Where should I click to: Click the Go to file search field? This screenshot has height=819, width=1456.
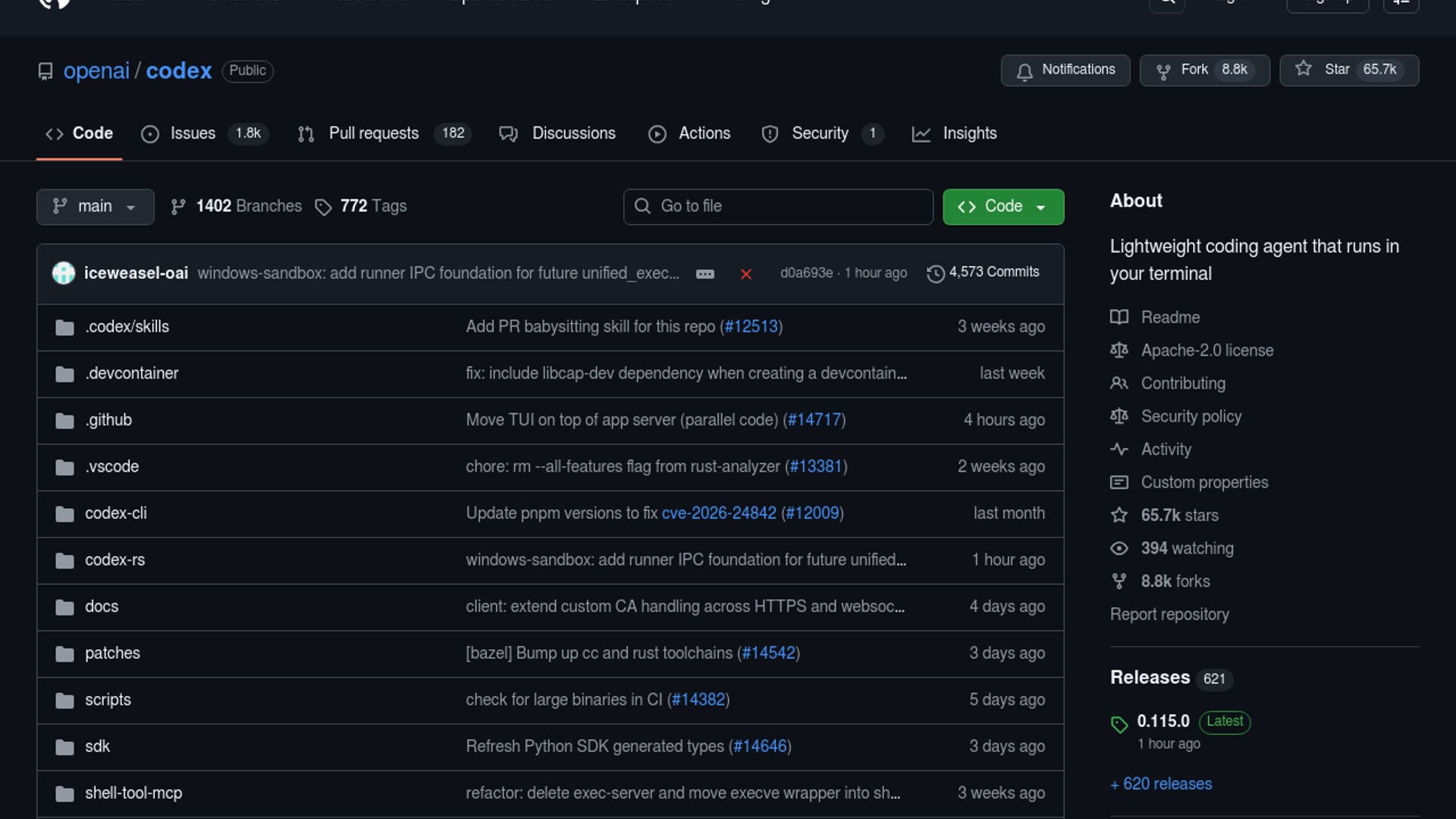pos(778,206)
